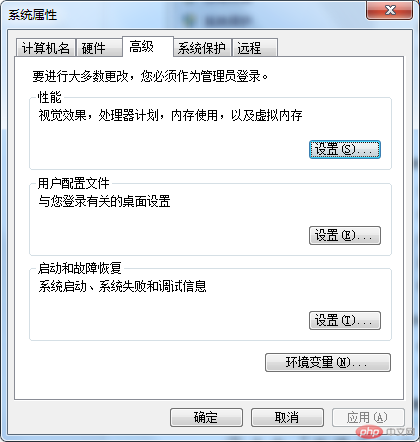Open startup and recovery 设置(T) button

[x=345, y=321]
